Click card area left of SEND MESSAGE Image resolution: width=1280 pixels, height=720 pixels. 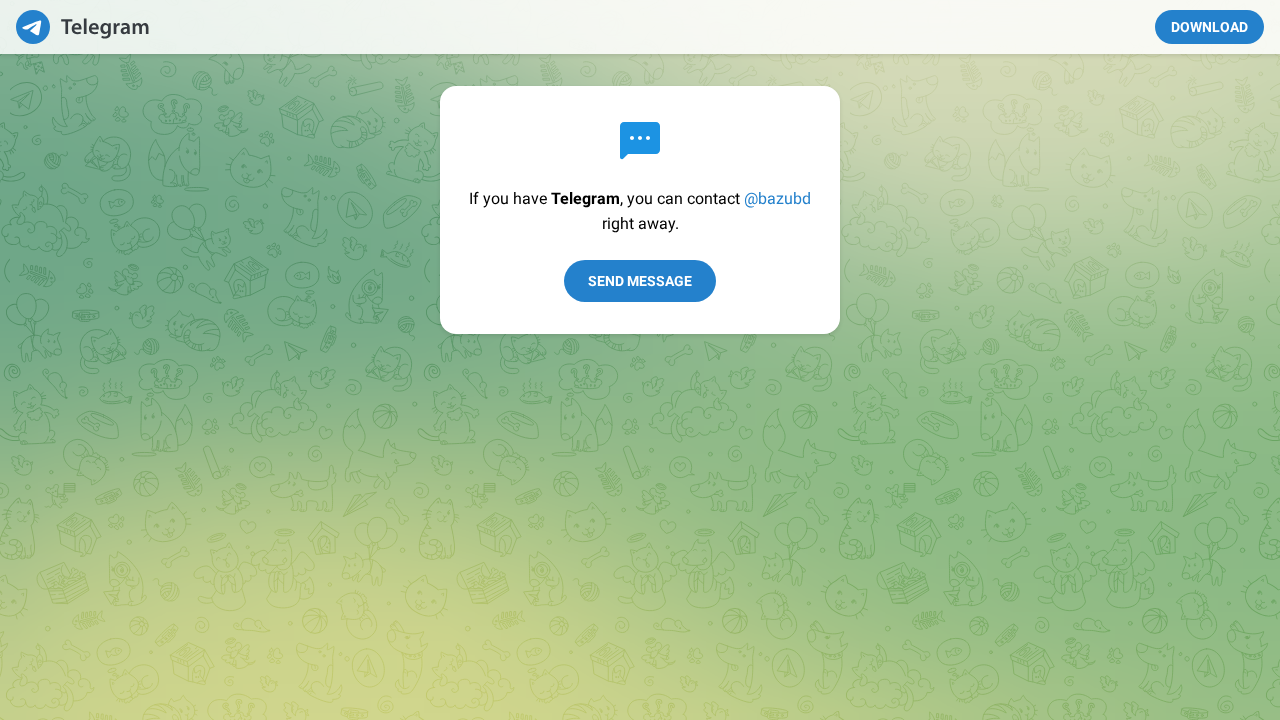click(500, 281)
